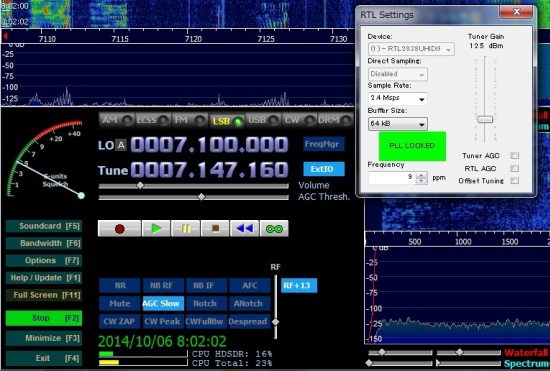Expand the Device selection dropdown
The width and height of the screenshot is (550, 371).
pyautogui.click(x=411, y=49)
